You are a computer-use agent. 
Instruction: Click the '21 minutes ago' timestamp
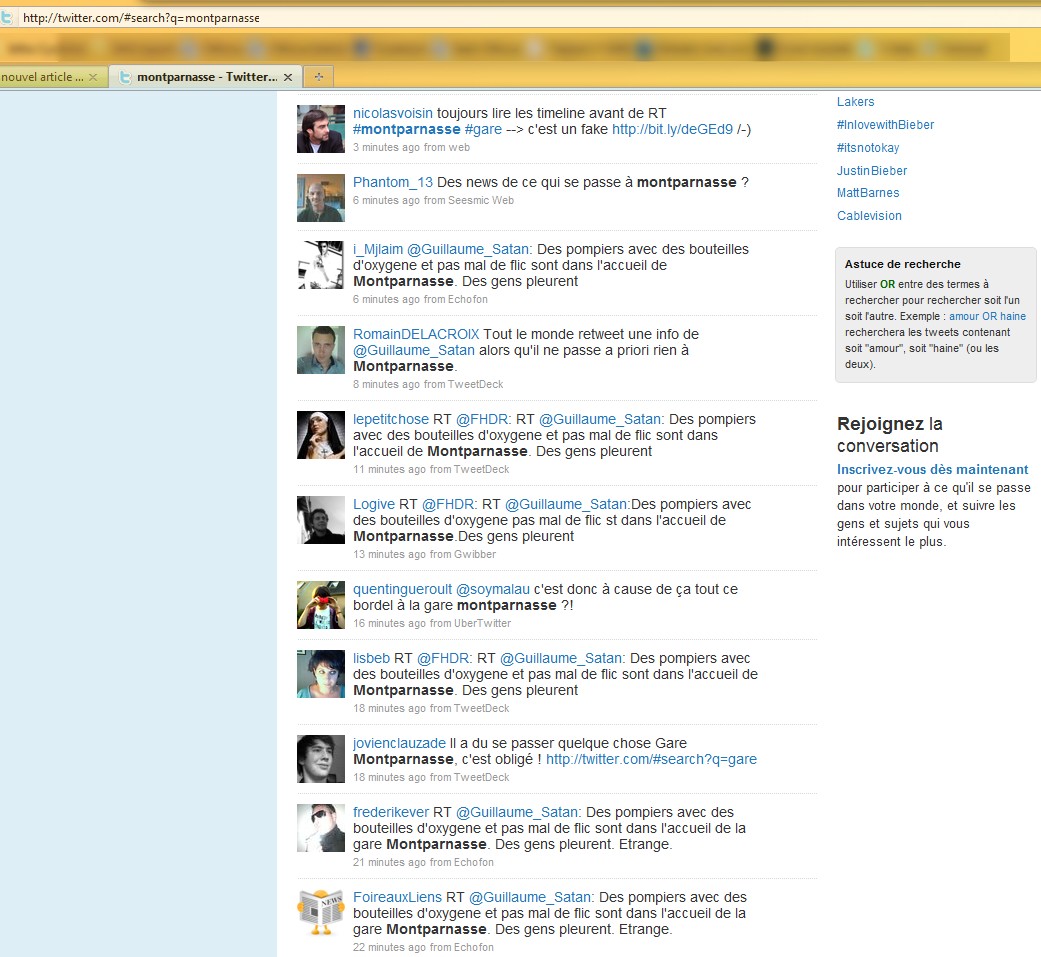389,863
